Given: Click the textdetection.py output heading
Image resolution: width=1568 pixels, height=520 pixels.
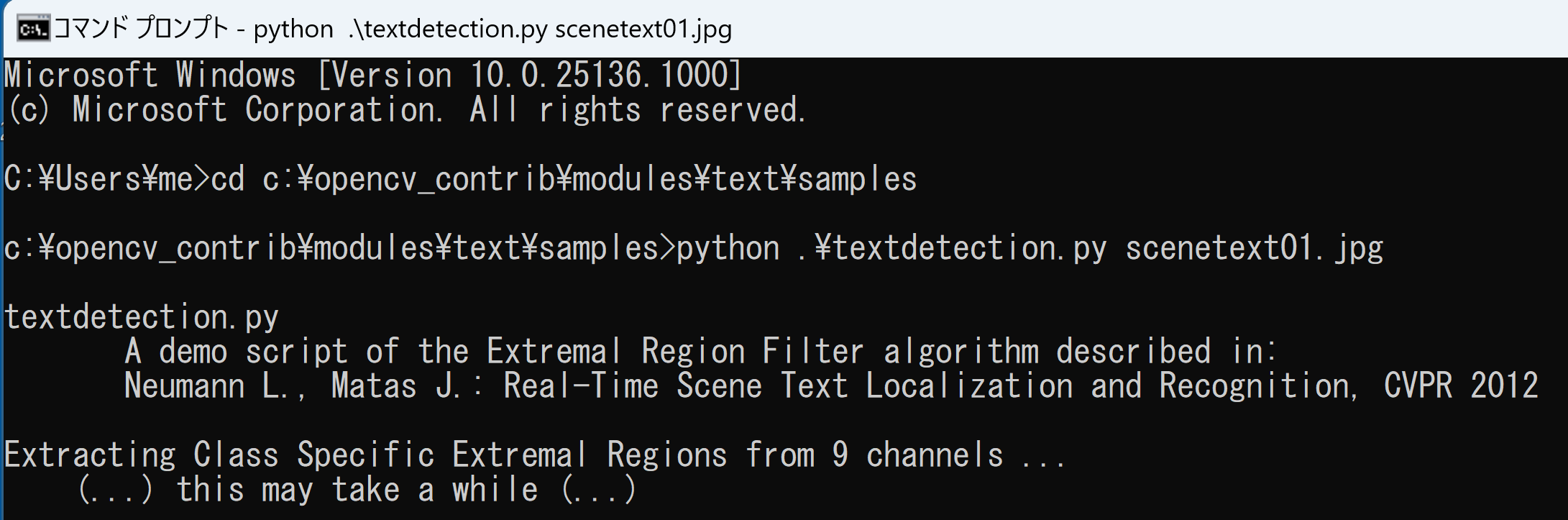Looking at the screenshot, I should pos(142,318).
